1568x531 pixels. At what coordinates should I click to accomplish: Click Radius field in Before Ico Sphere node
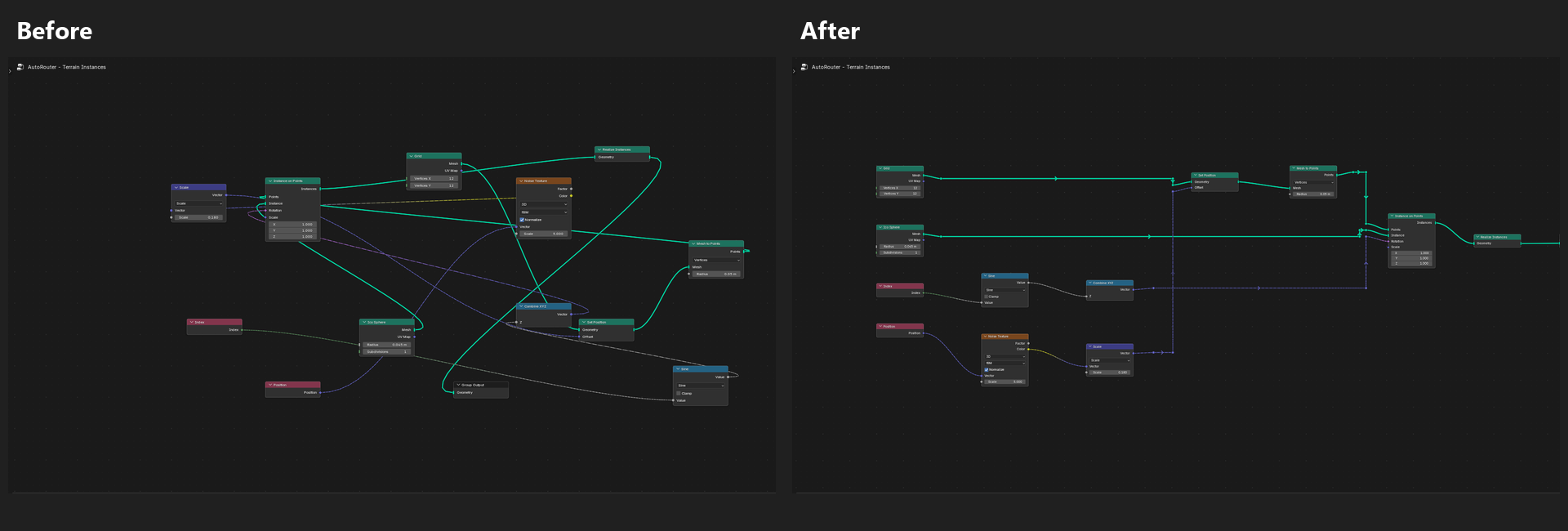coord(387,345)
